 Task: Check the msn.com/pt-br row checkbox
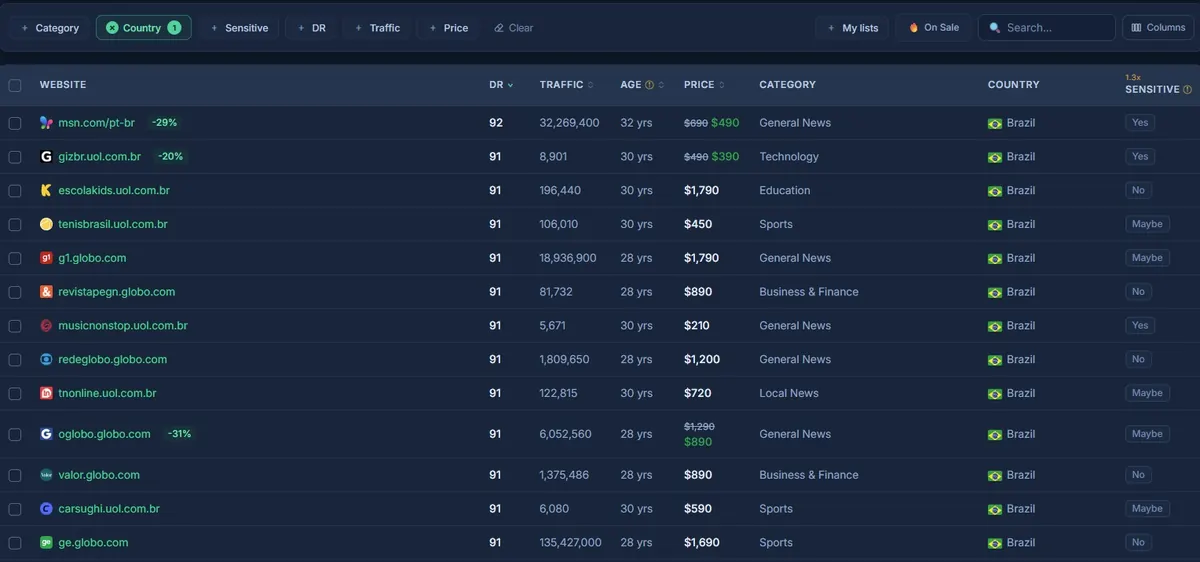[15, 123]
